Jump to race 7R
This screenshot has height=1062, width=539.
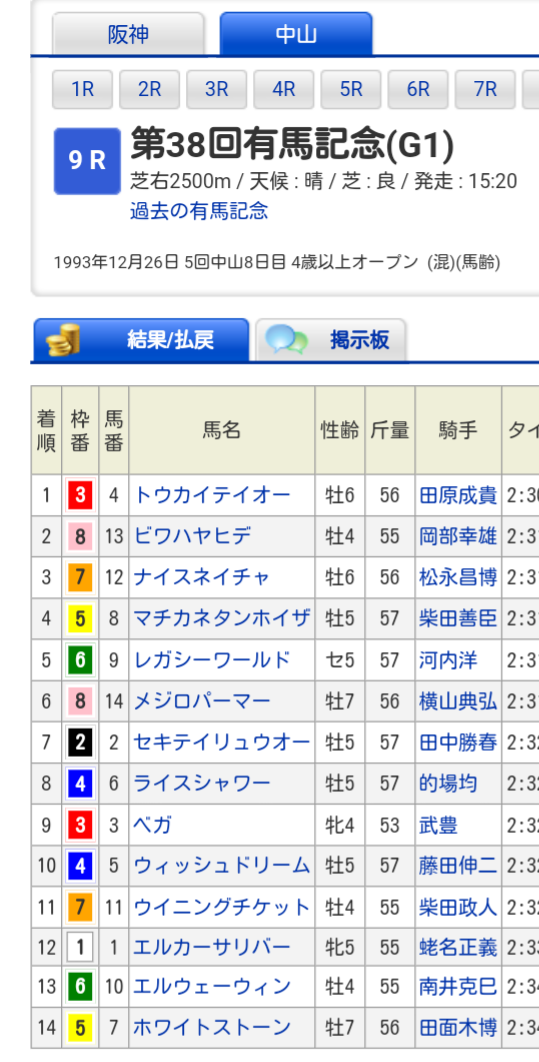(485, 89)
